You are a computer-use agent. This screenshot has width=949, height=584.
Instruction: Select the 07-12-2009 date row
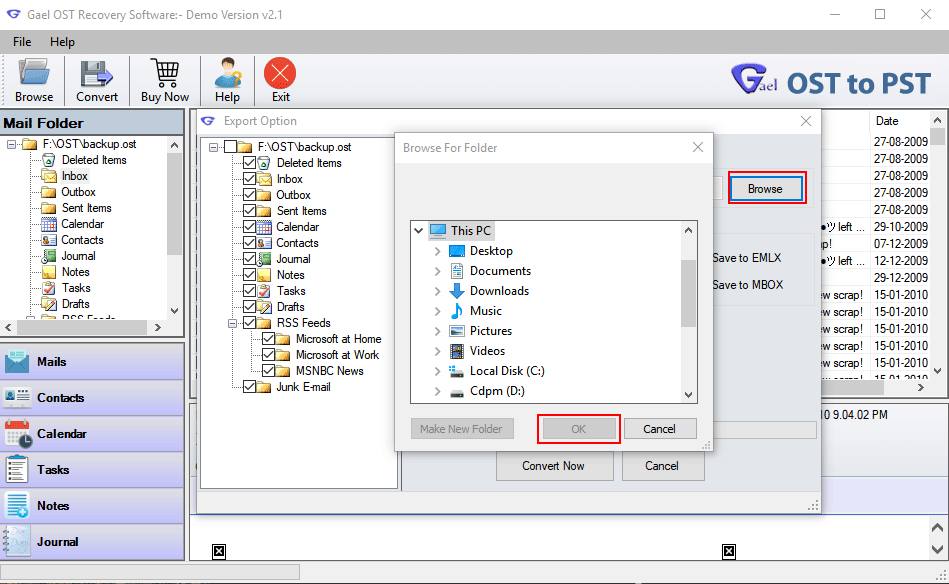(901, 244)
